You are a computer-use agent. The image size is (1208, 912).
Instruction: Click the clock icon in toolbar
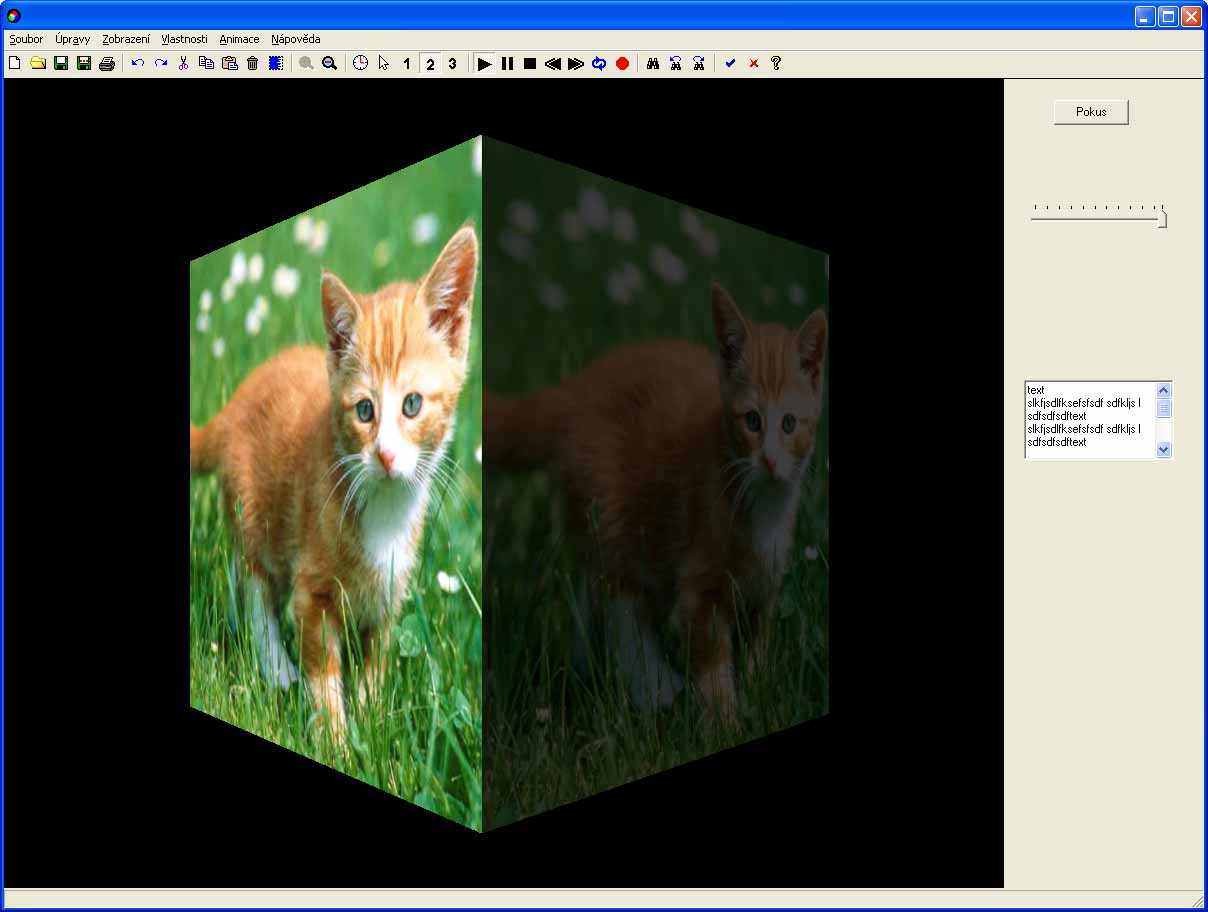[x=360, y=63]
